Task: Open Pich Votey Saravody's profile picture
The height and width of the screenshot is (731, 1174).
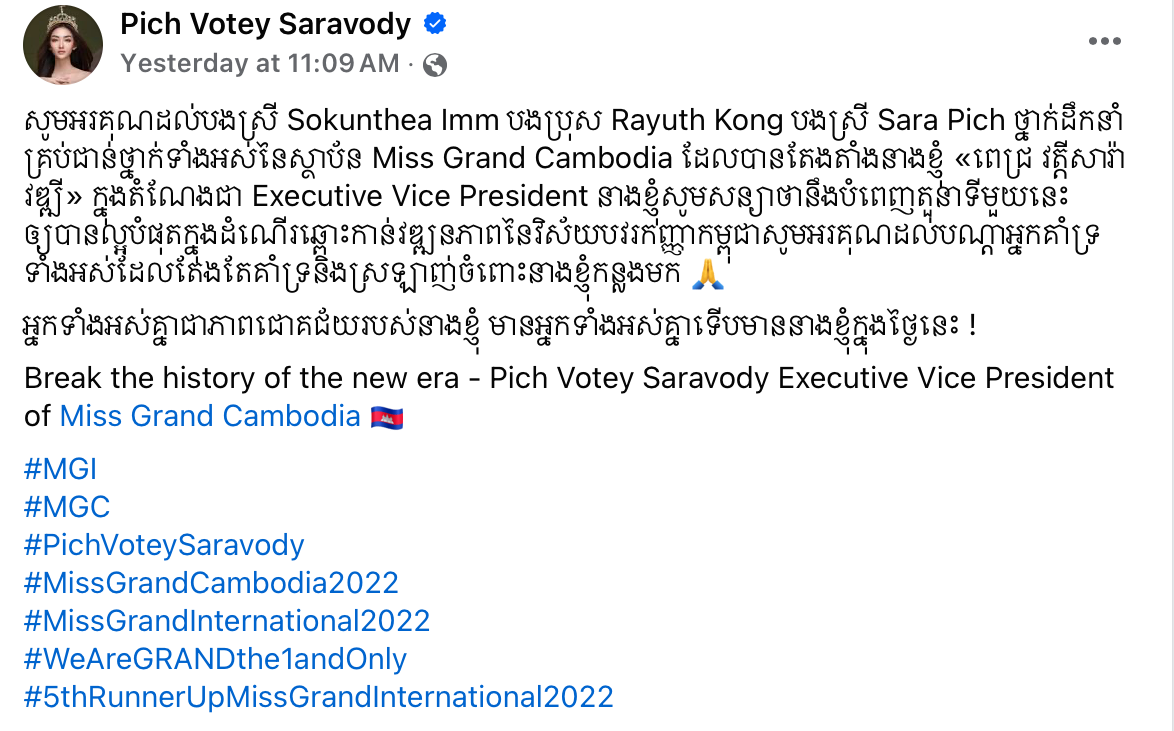Action: point(64,44)
